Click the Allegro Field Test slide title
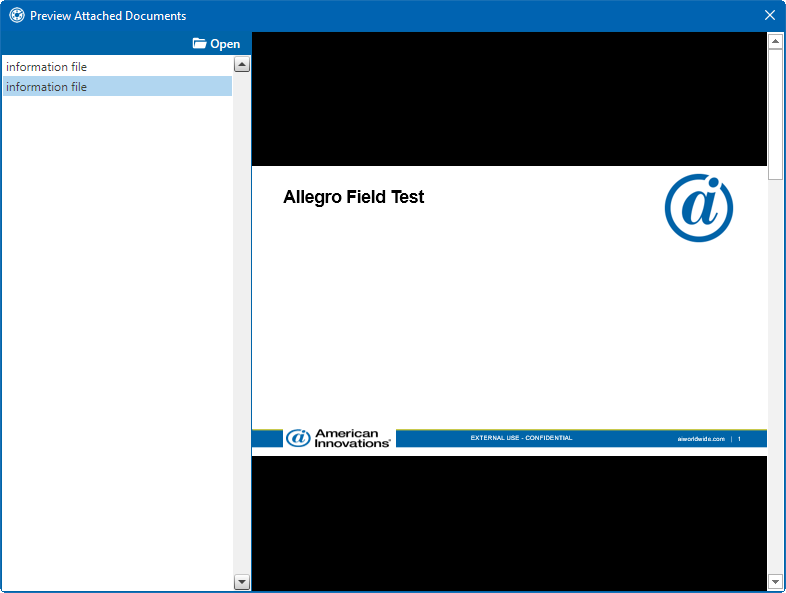Viewport: 786px width, 593px height. click(x=353, y=197)
